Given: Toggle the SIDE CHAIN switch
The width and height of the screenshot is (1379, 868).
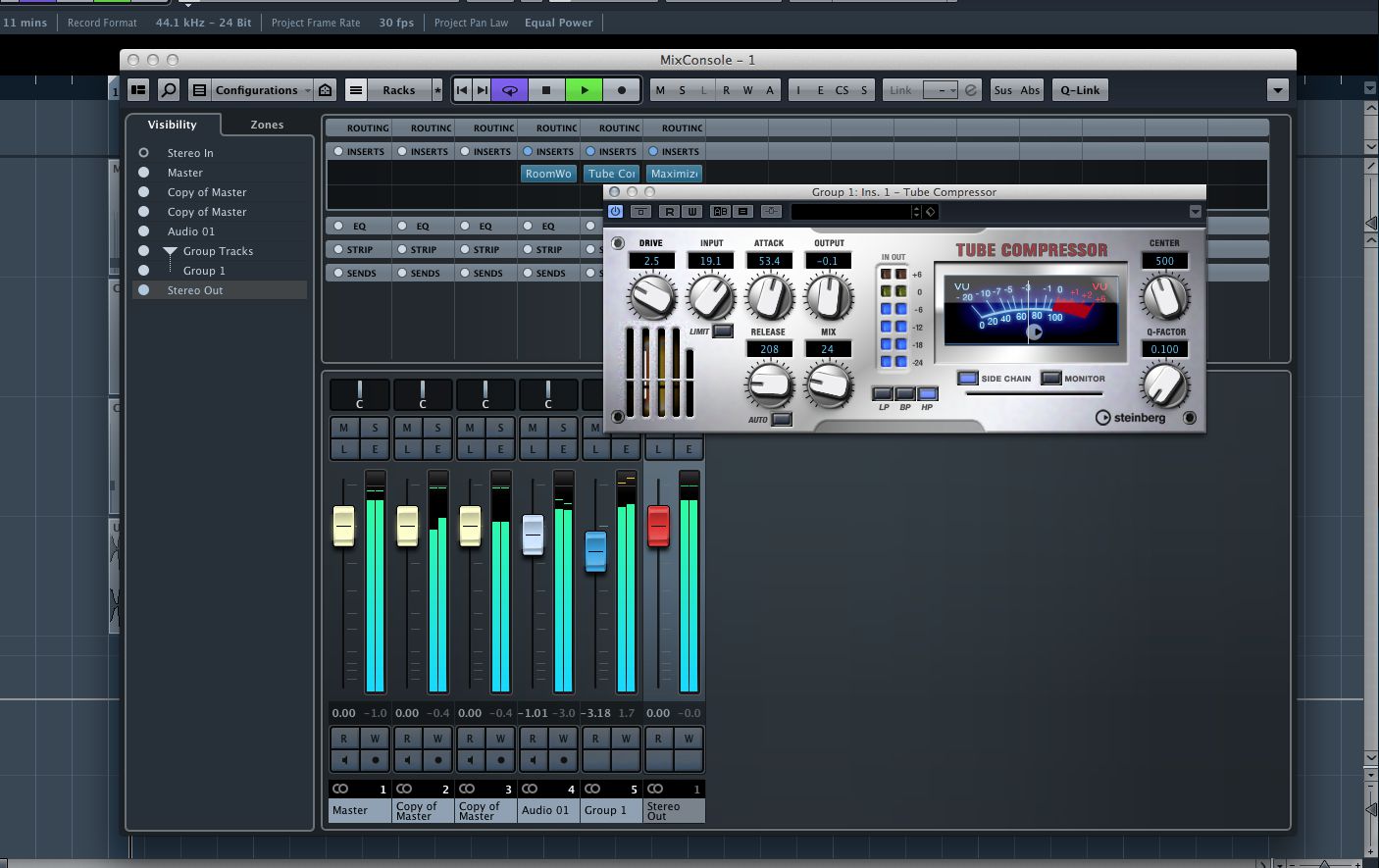Looking at the screenshot, I should click(967, 378).
